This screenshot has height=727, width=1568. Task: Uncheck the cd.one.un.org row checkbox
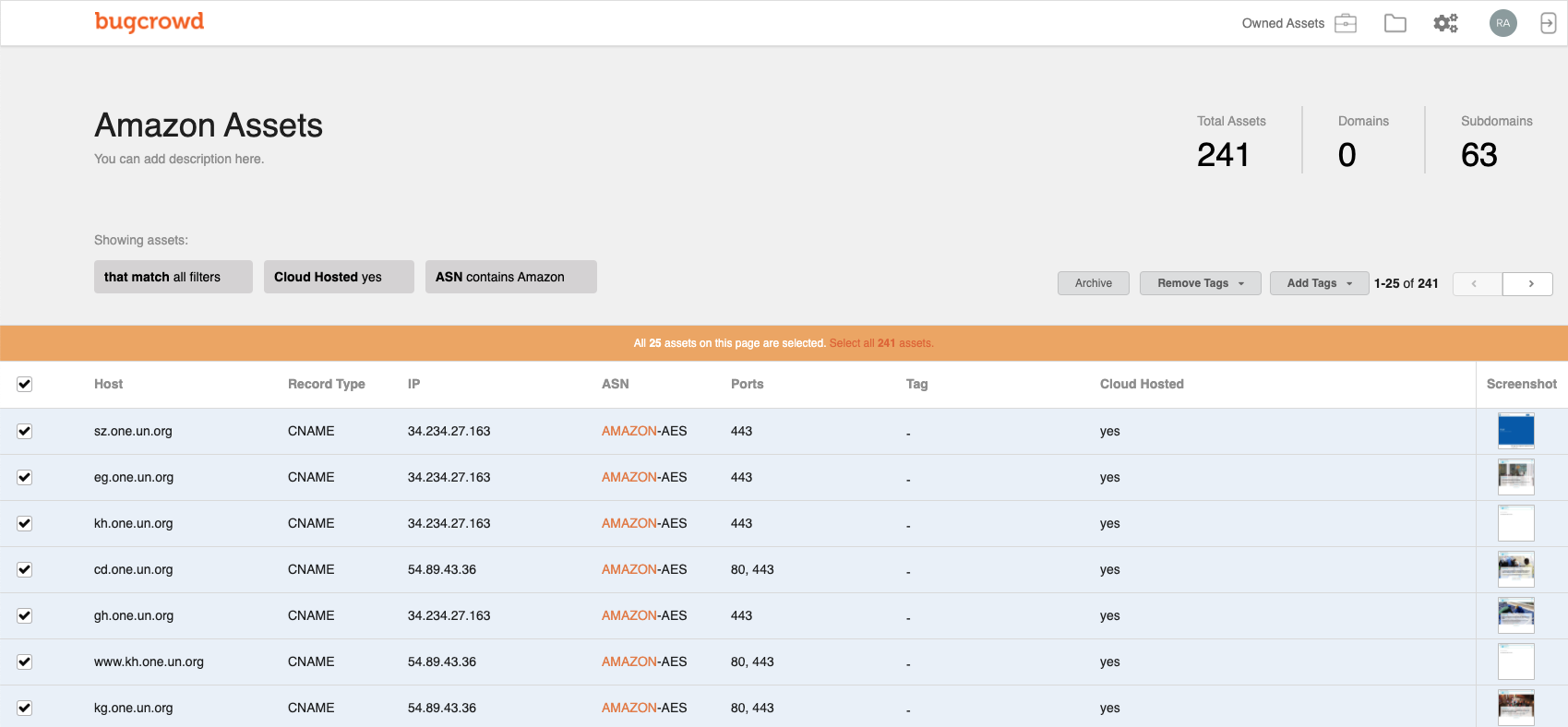pos(25,569)
